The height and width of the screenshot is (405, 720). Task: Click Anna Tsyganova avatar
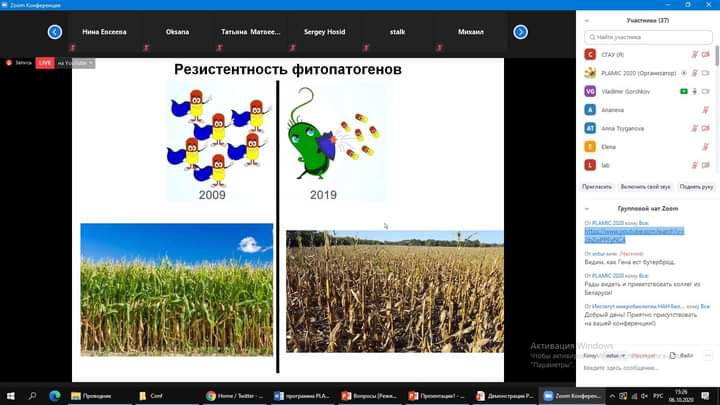(x=590, y=128)
